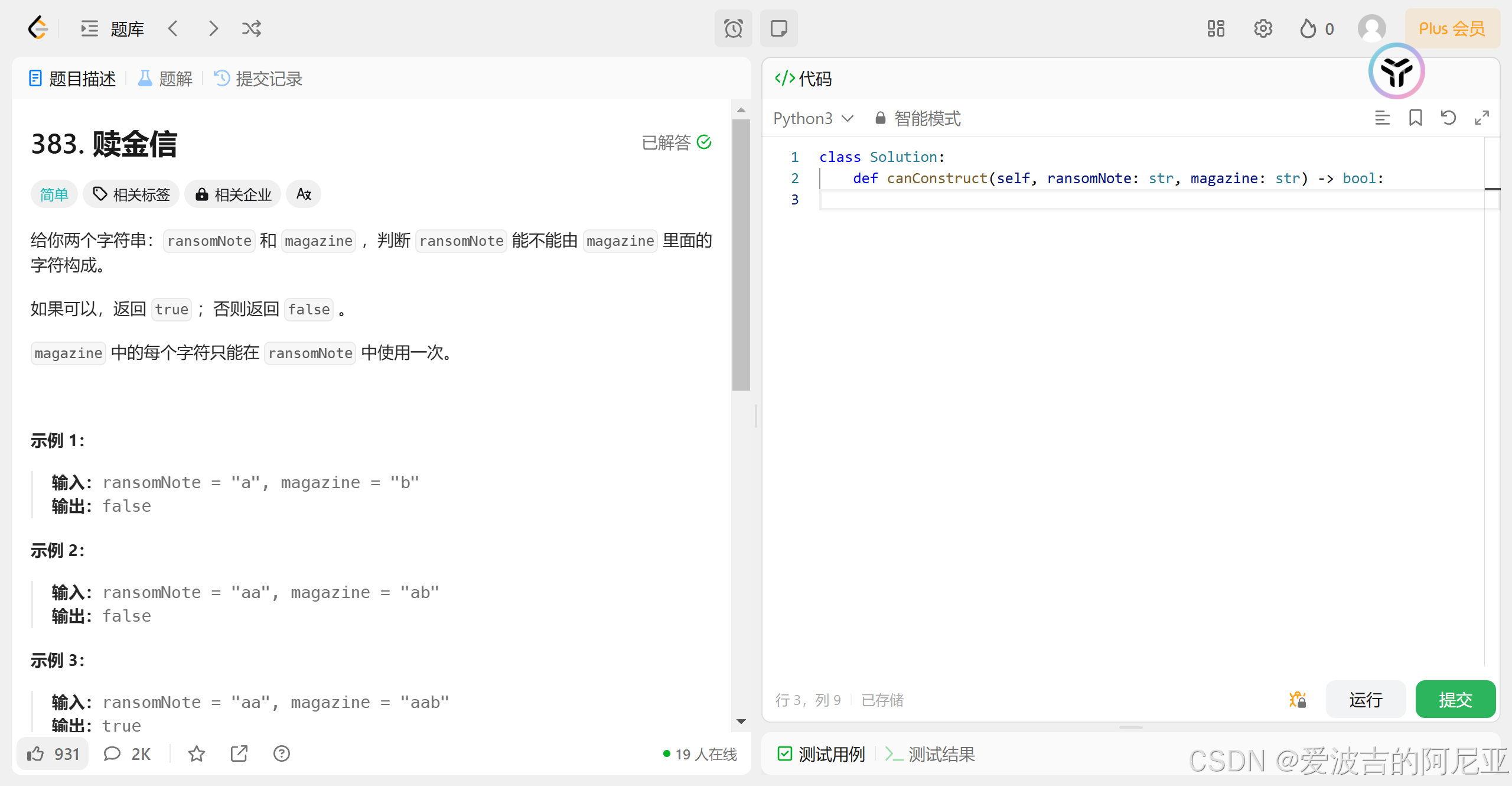The height and width of the screenshot is (786, 1512).
Task: Click the 运行 run button
Action: coord(1366,700)
